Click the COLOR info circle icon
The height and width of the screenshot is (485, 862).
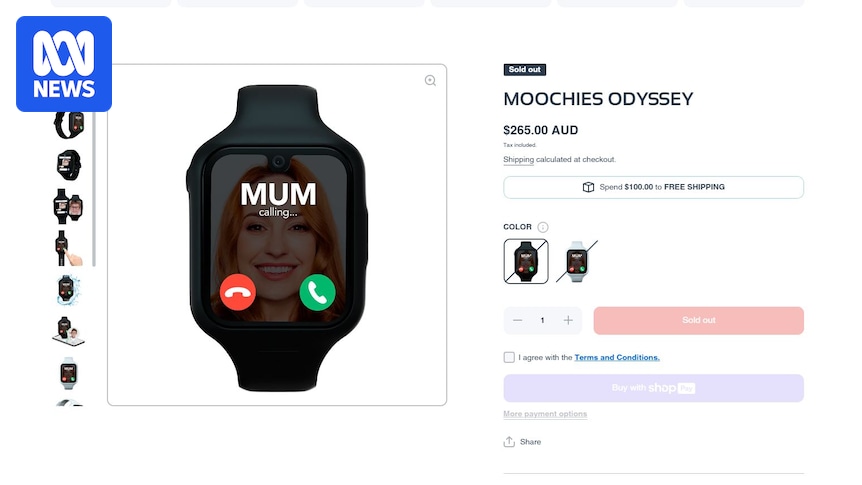pyautogui.click(x=543, y=227)
